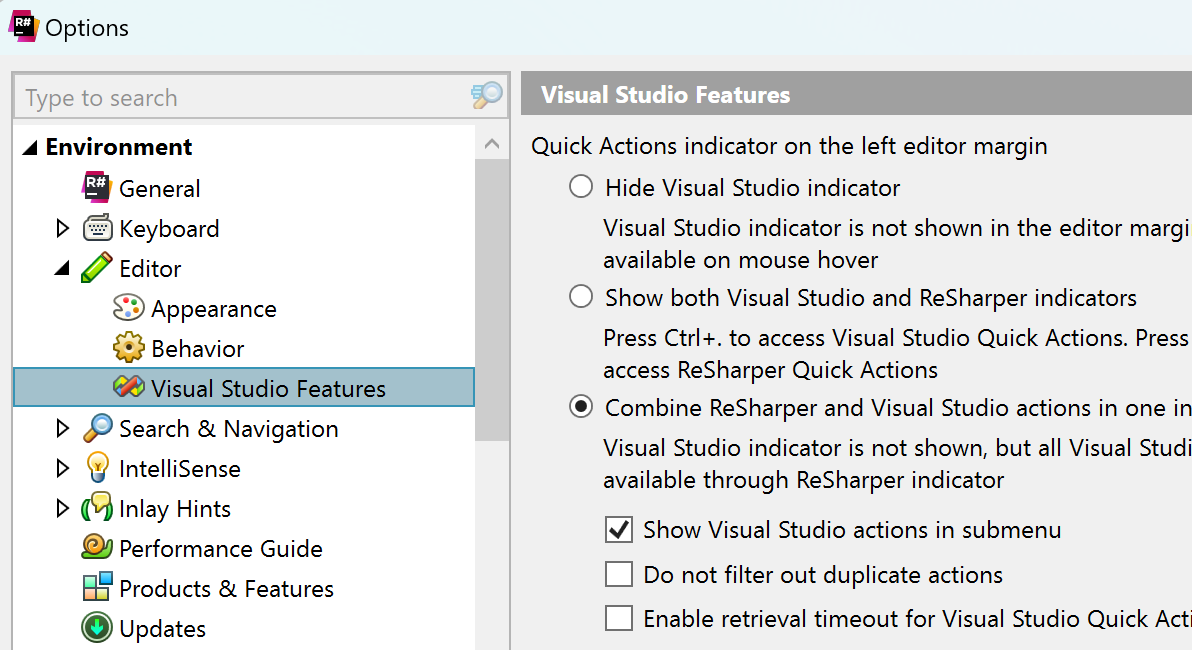Expand the Keyboard tree node

coord(63,228)
